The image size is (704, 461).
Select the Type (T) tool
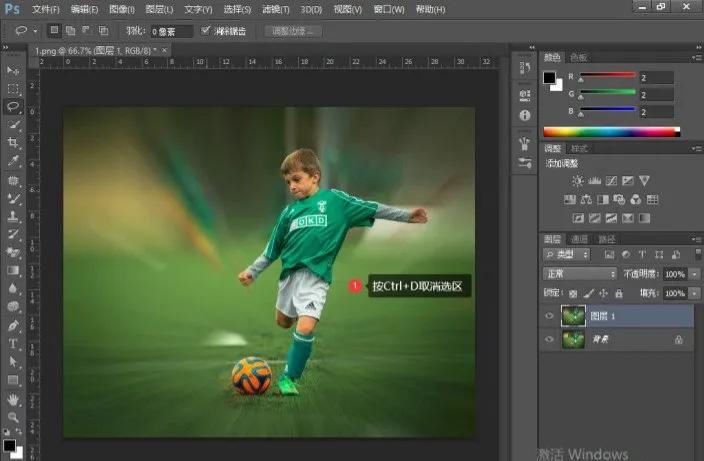13,343
